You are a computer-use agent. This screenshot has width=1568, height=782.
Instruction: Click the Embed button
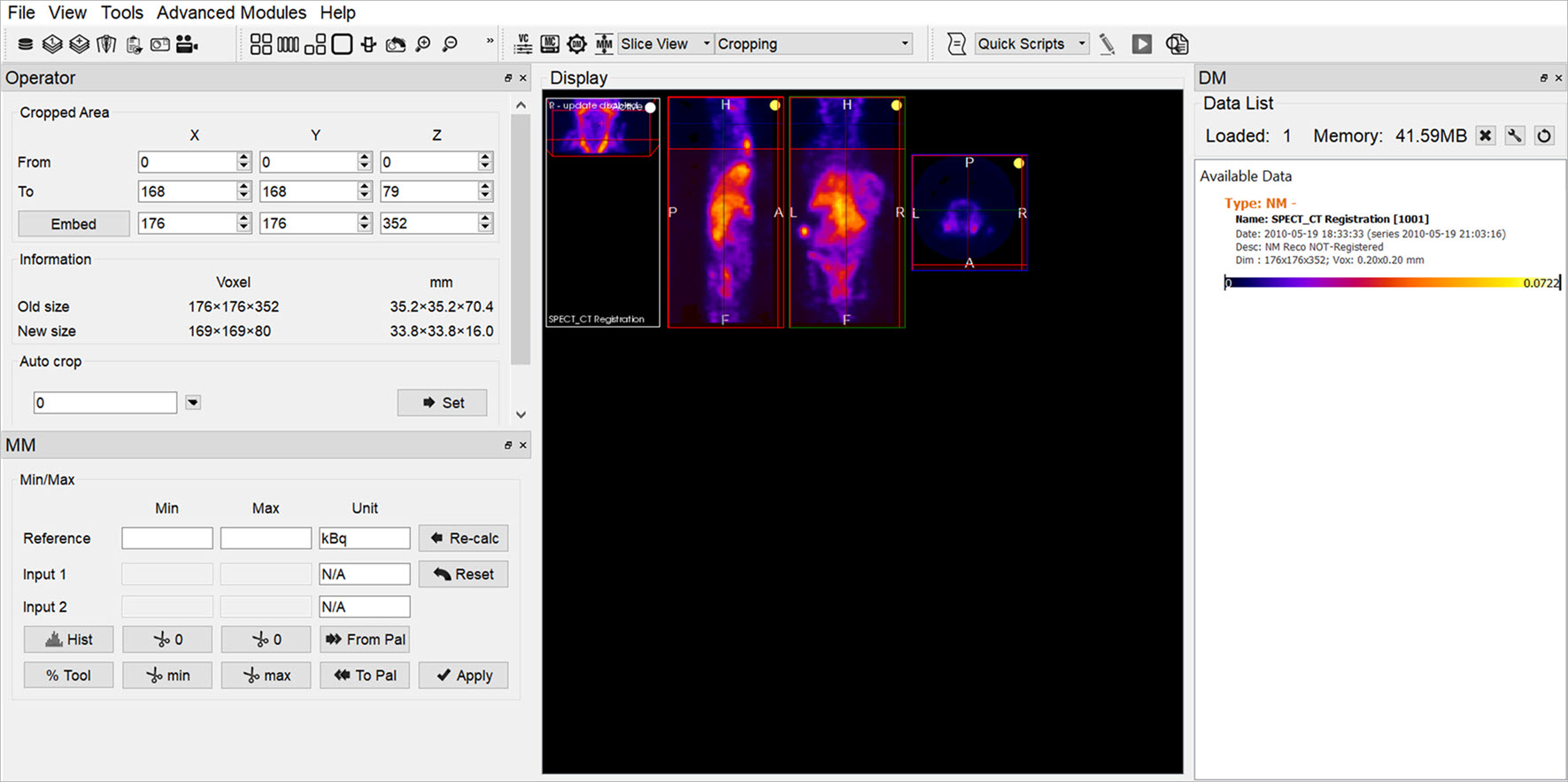pos(73,224)
